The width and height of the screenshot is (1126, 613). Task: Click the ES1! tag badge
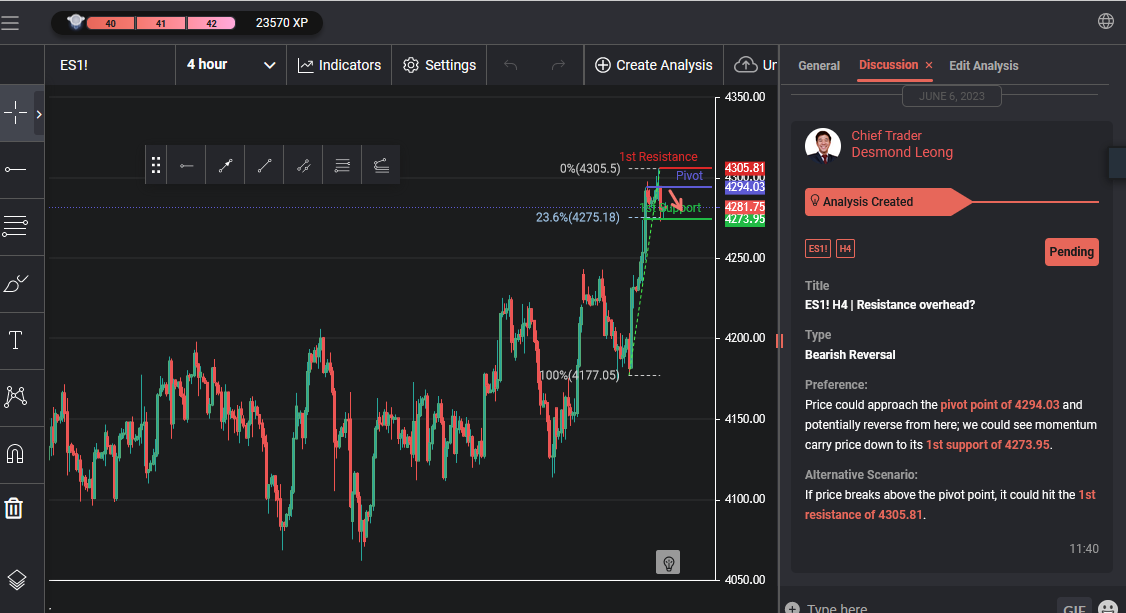(817, 249)
